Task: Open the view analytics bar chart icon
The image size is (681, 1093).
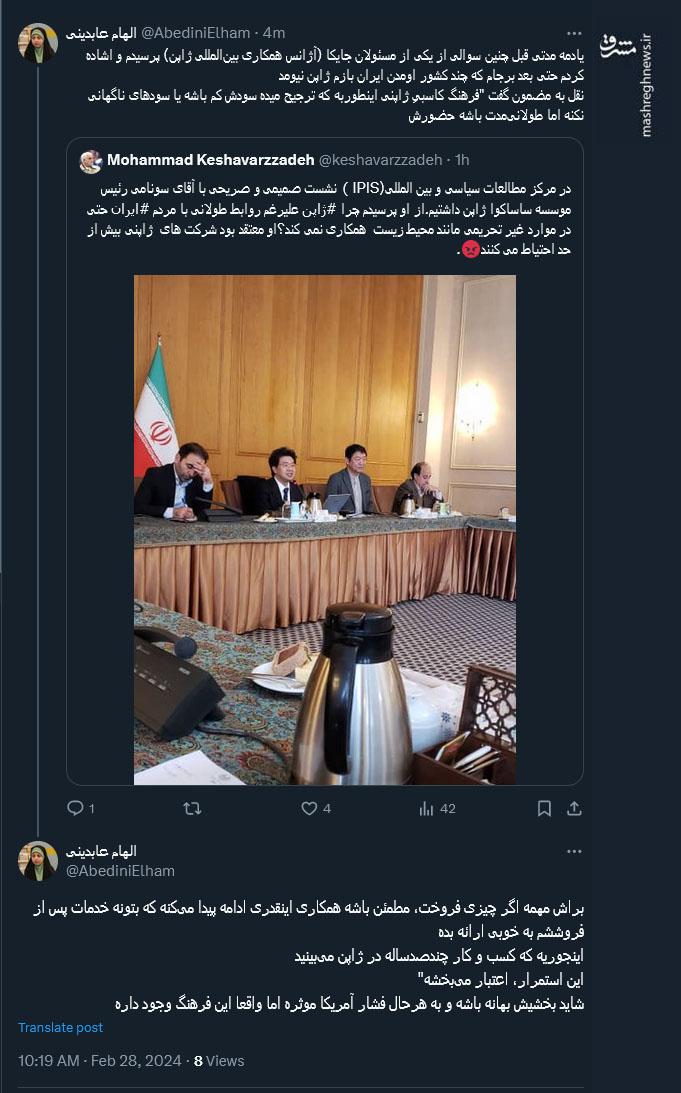Action: (x=426, y=808)
